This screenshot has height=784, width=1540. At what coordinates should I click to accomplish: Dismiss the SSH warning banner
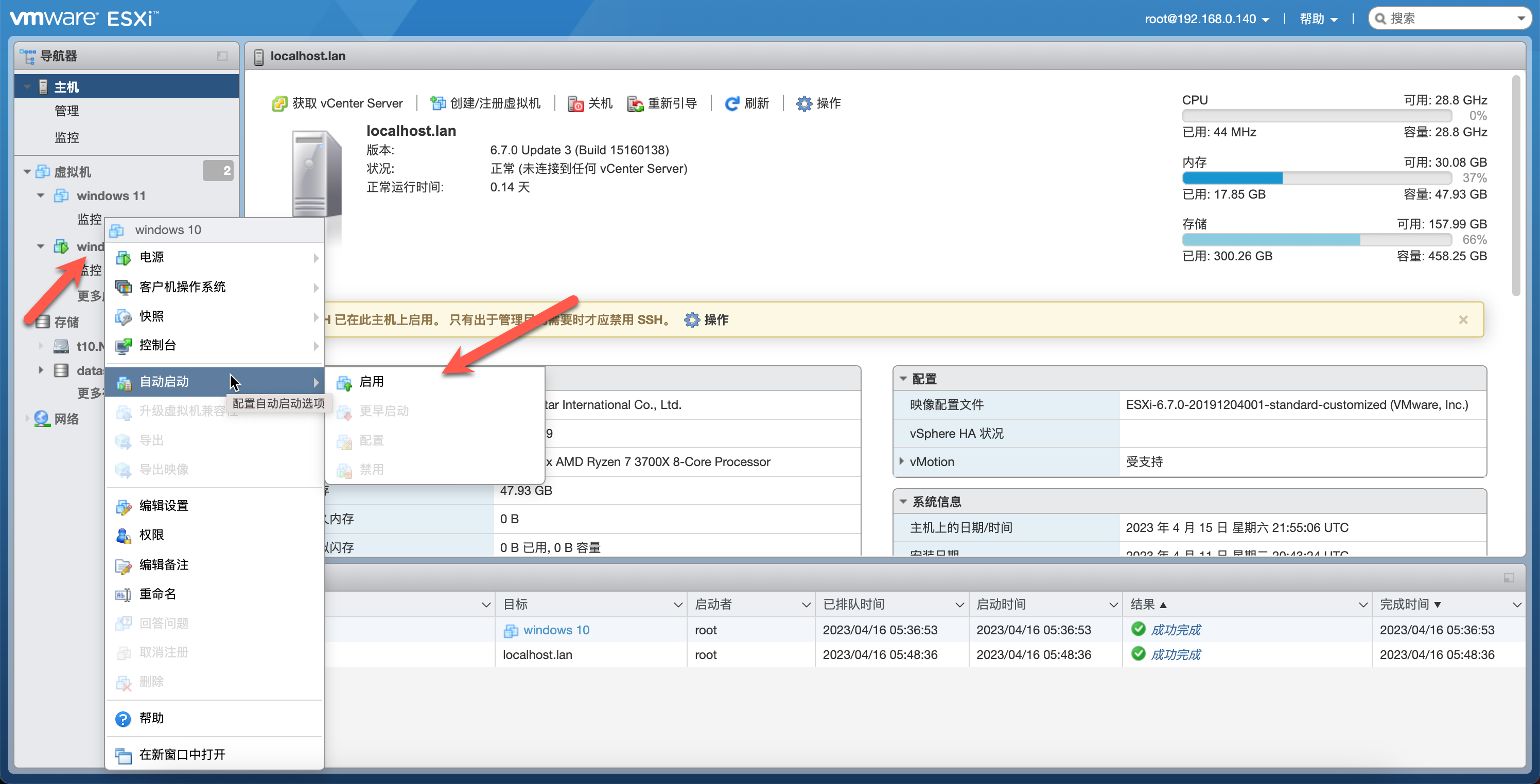pyautogui.click(x=1463, y=319)
